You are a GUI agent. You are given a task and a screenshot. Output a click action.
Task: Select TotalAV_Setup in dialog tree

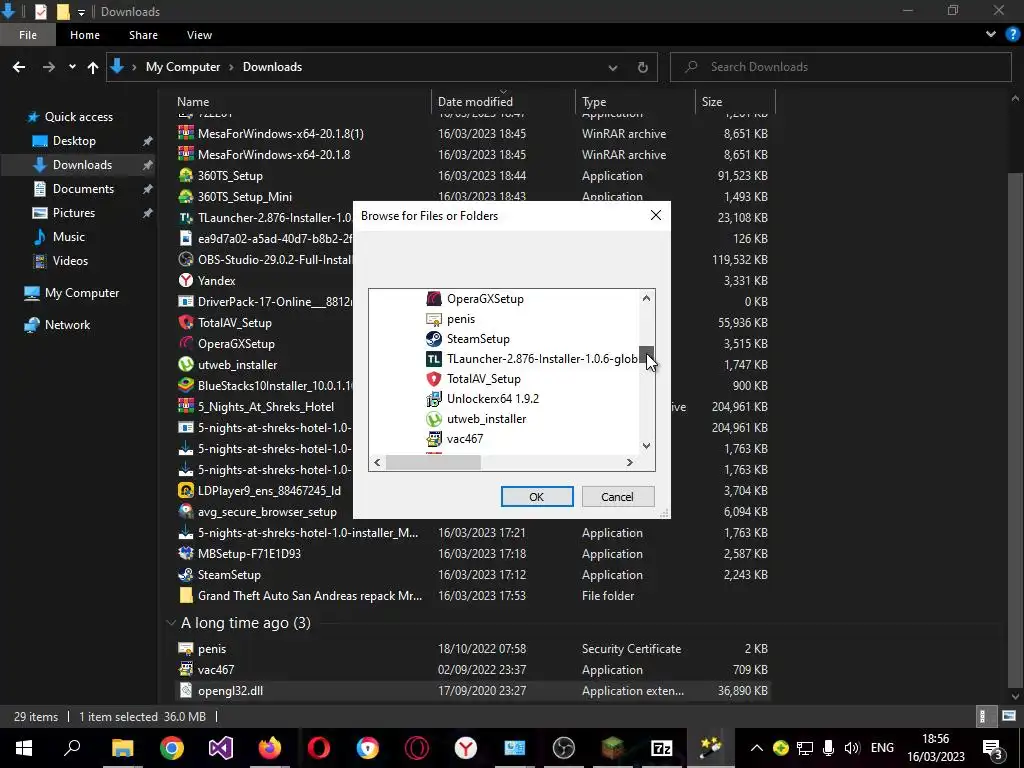(x=484, y=379)
